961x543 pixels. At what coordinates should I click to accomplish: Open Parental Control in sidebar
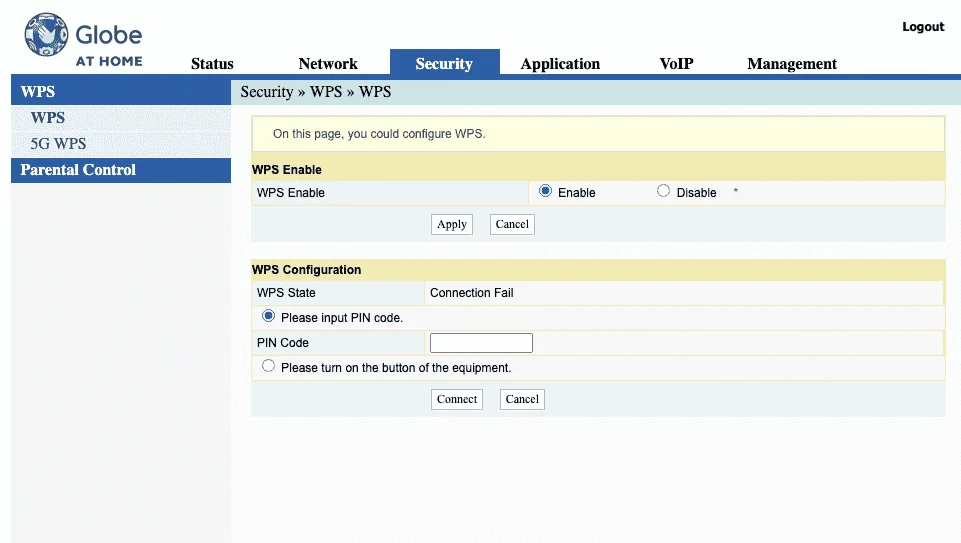(121, 170)
